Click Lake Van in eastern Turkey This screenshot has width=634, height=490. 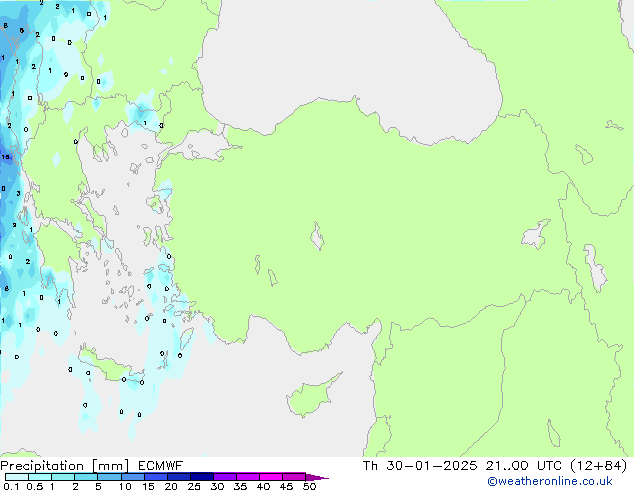pos(534,234)
